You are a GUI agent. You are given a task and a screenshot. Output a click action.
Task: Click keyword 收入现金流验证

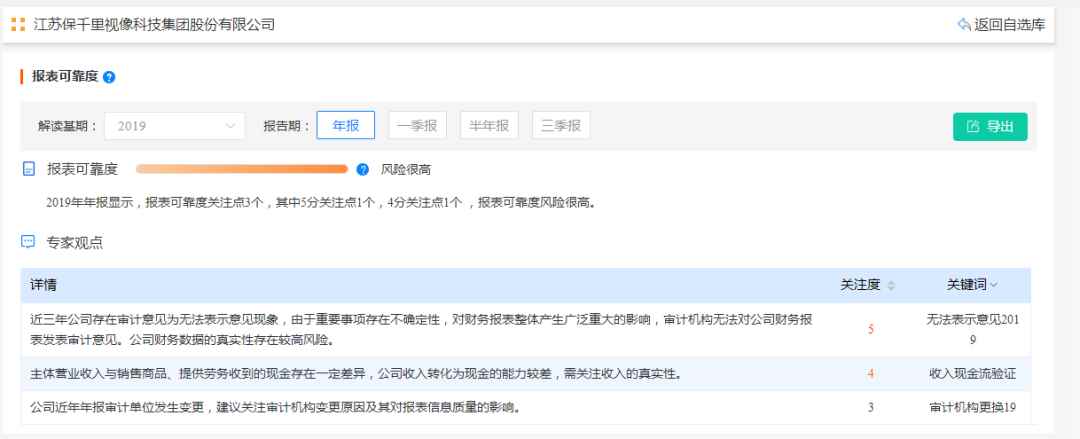[x=972, y=374]
